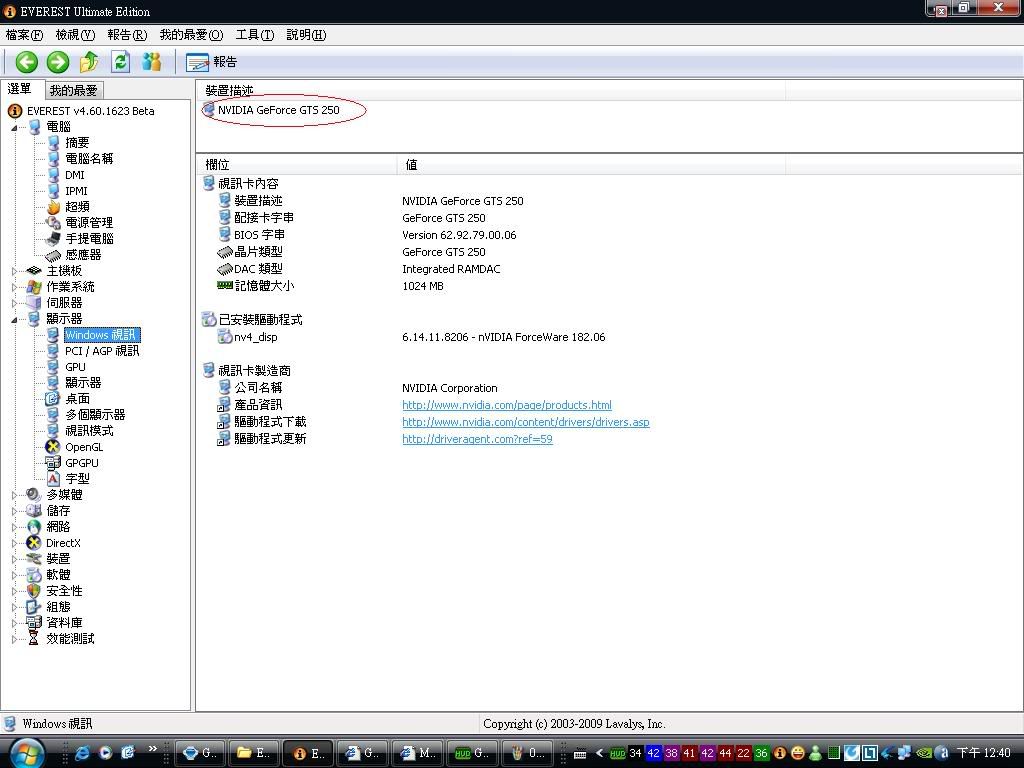Click the green Forward arrow toolbar icon

[x=58, y=62]
